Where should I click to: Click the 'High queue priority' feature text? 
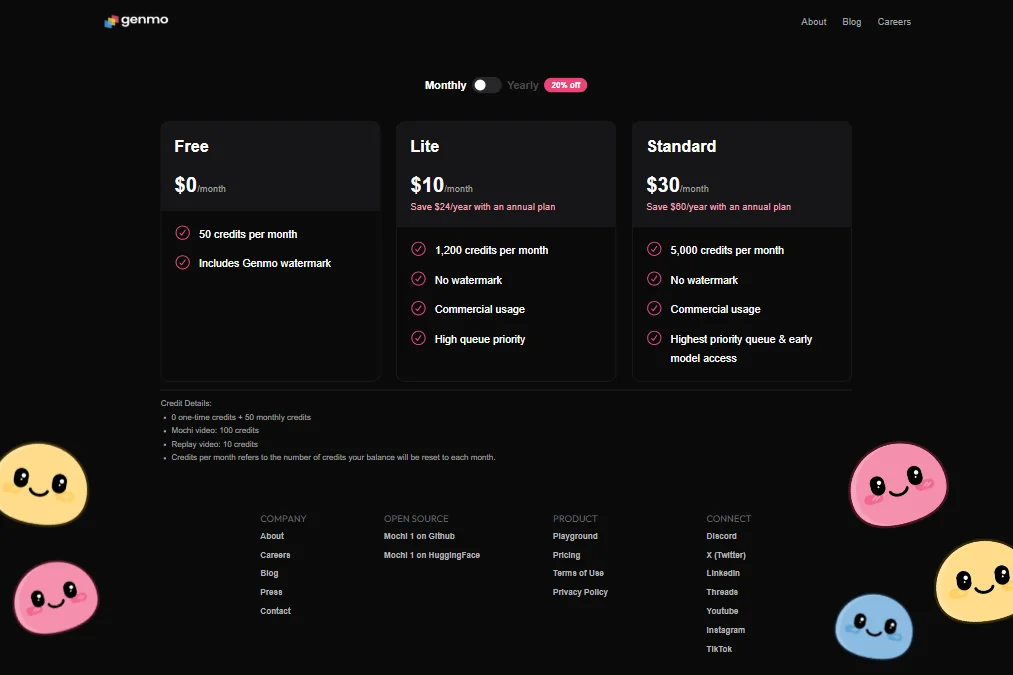coord(480,340)
